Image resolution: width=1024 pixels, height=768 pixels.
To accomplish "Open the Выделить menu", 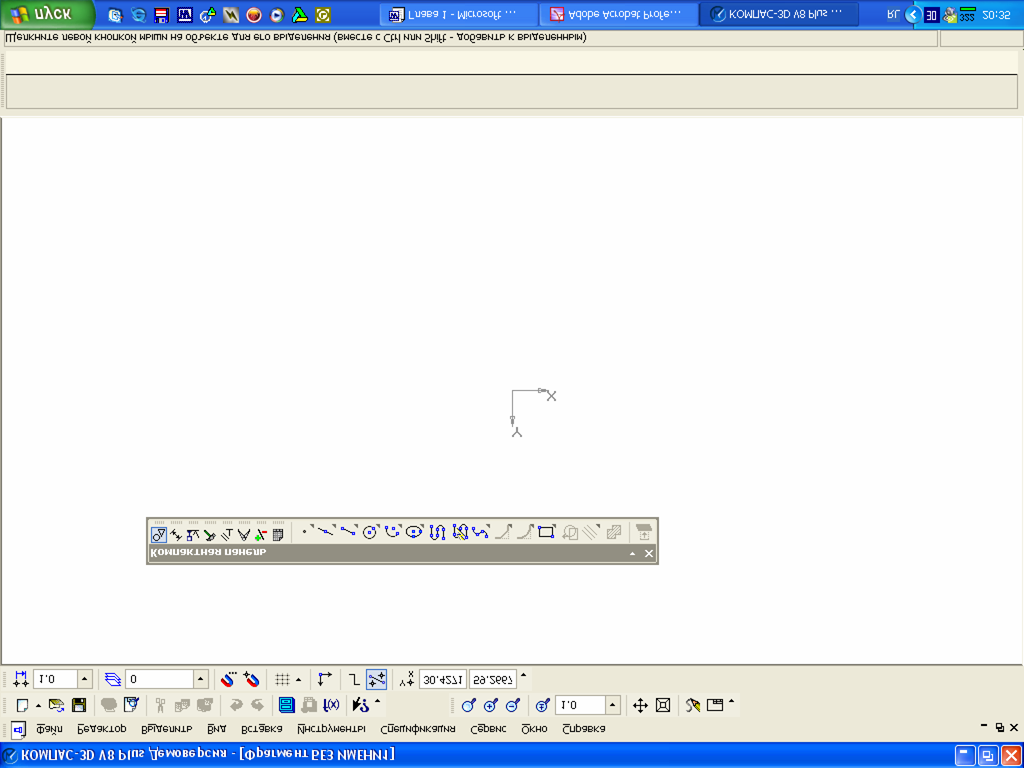I will [167, 728].
